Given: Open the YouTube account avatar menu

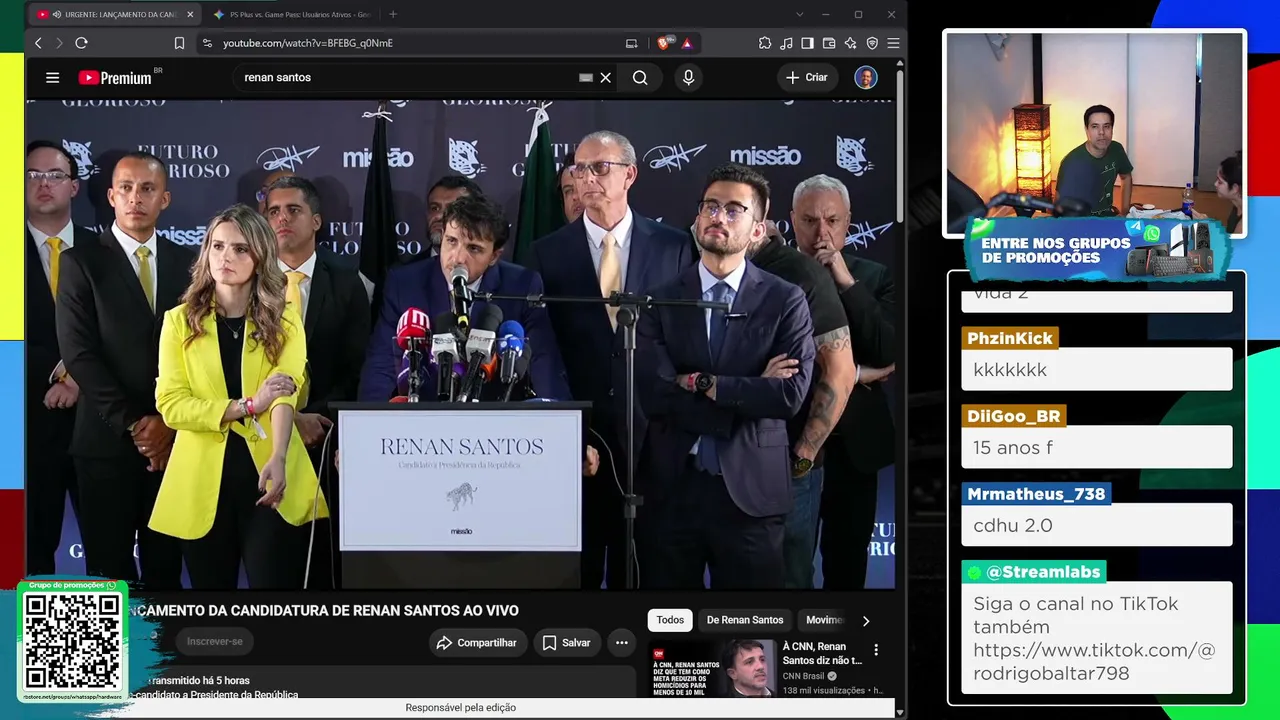Looking at the screenshot, I should pos(866,77).
